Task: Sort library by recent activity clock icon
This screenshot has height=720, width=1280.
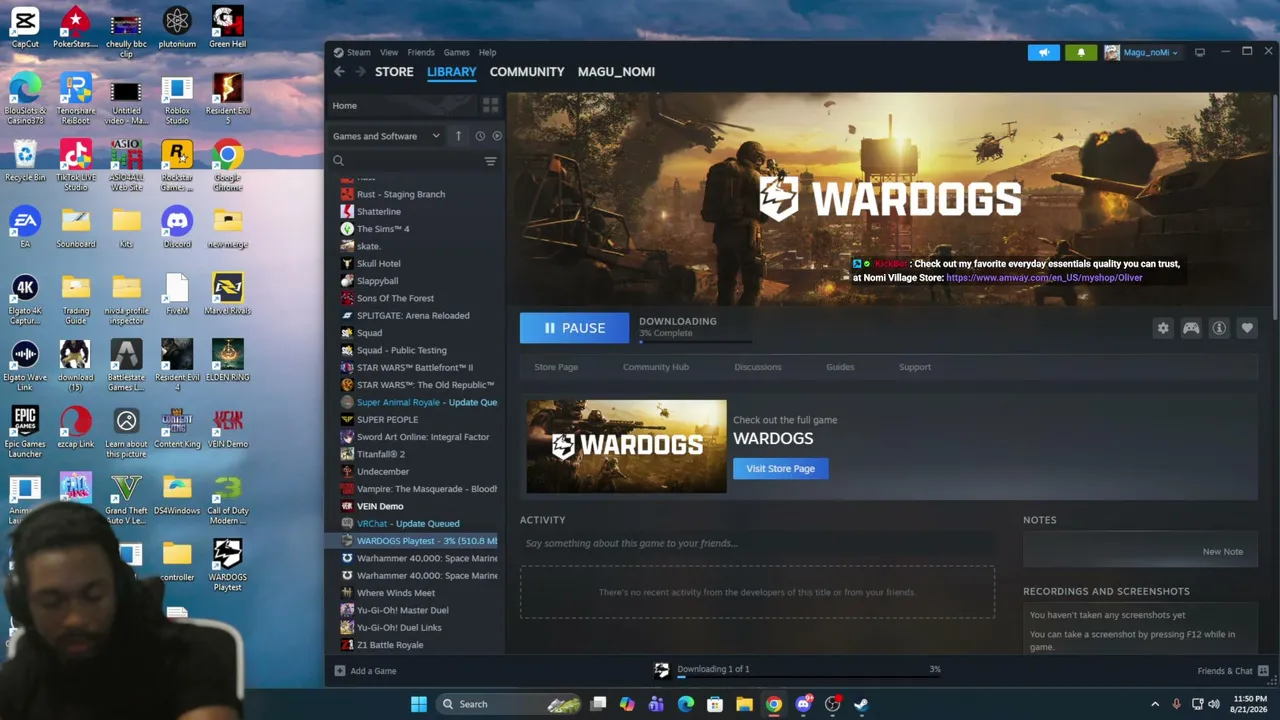Action: [480, 136]
